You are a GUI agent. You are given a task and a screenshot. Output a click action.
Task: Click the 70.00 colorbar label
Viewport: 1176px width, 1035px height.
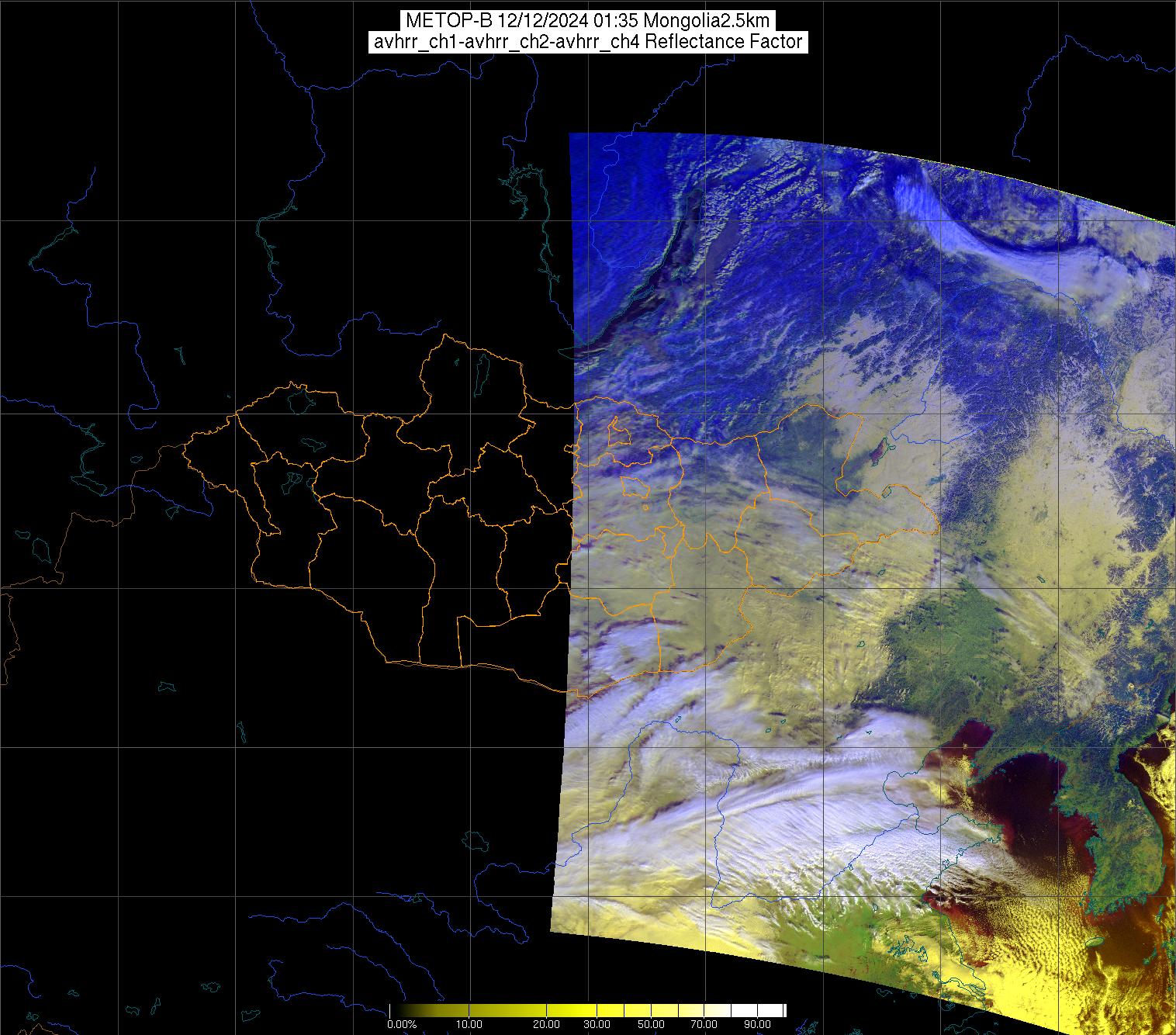(704, 1024)
